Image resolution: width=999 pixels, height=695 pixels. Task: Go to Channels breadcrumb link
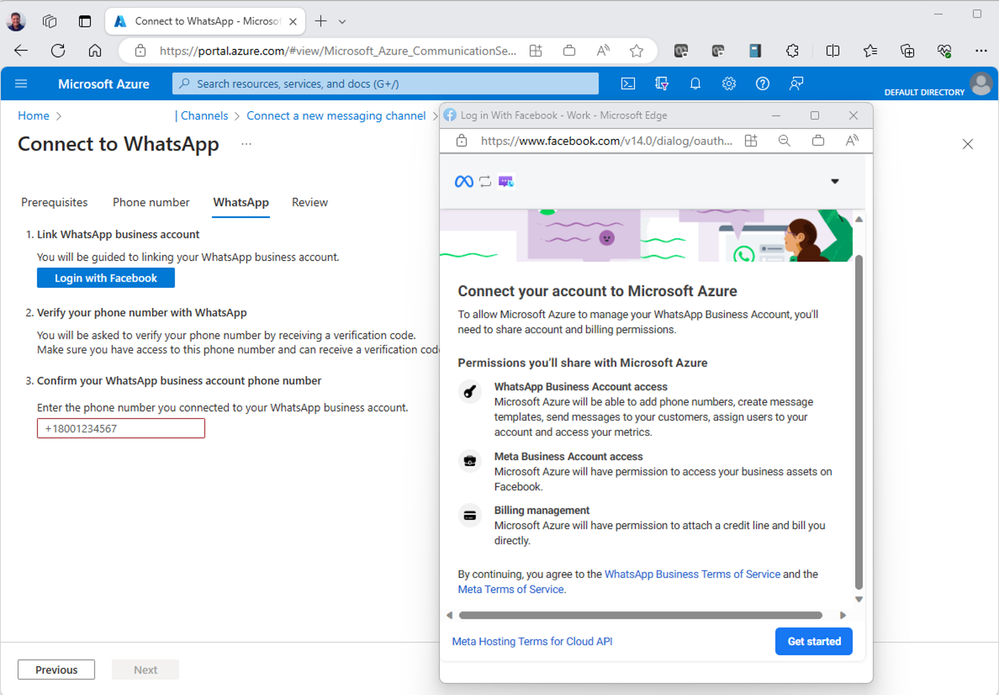click(x=204, y=116)
